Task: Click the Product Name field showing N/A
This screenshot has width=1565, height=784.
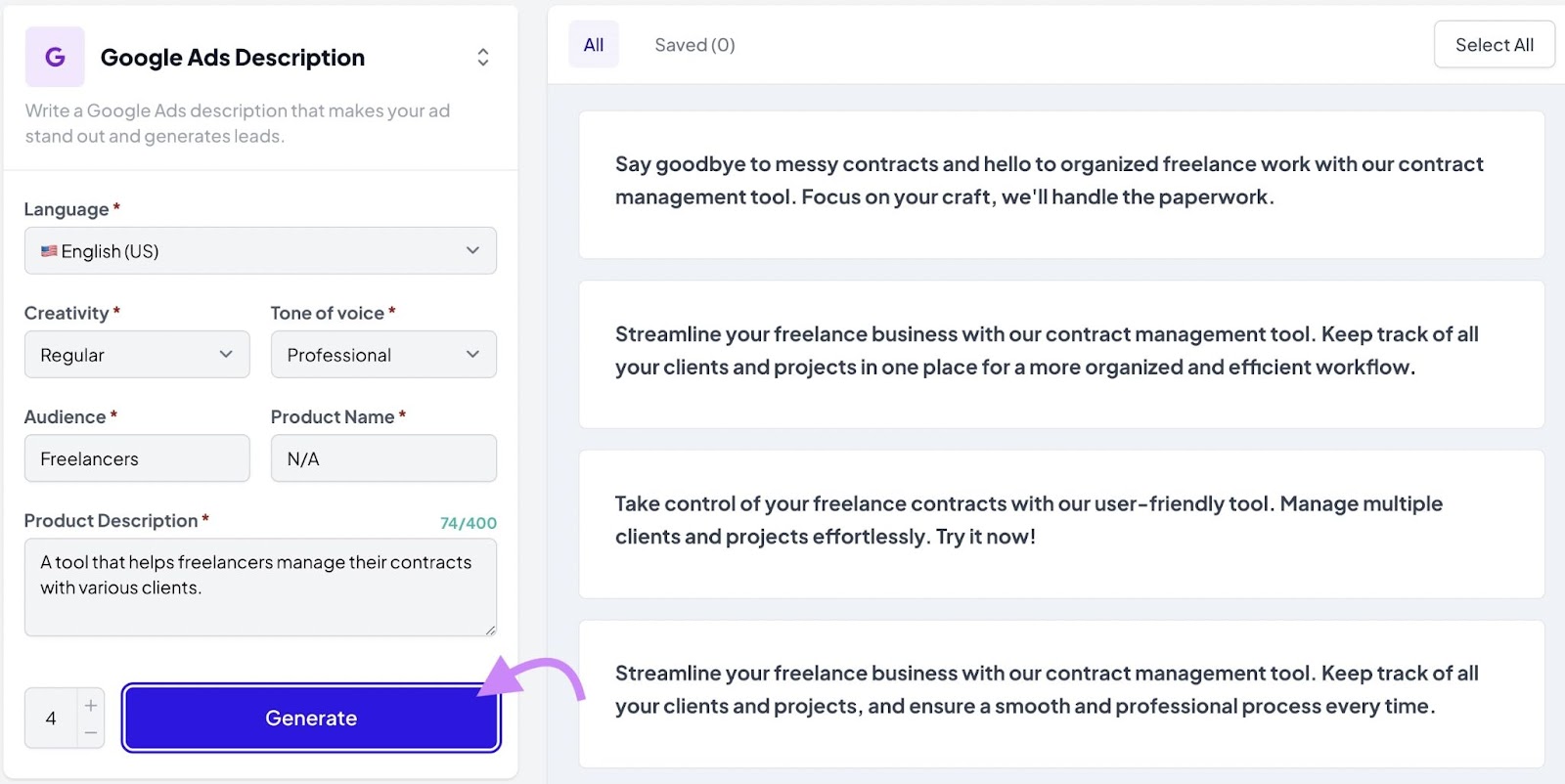Action: [382, 457]
